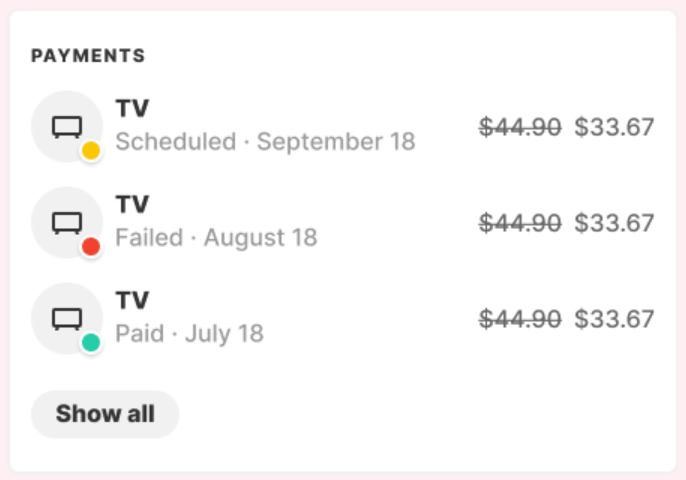The height and width of the screenshot is (480, 686).
Task: Click the TV icon for August payment
Action: (x=67, y=223)
